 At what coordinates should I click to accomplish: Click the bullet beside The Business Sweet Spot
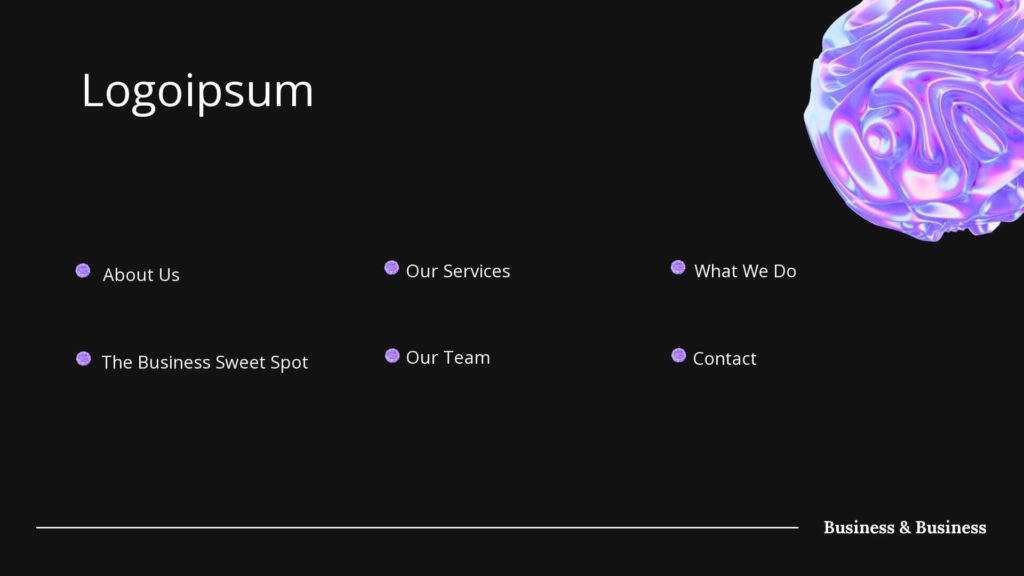click(x=84, y=359)
